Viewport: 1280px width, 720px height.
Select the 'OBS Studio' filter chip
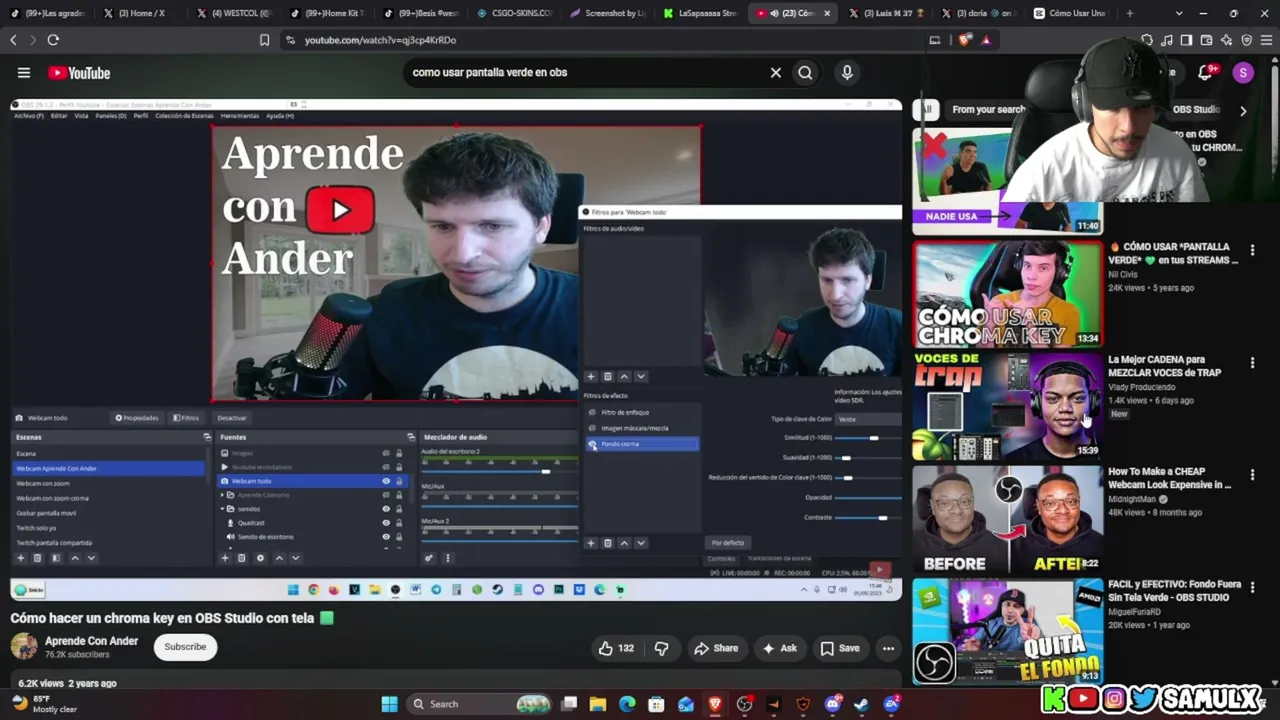1196,110
